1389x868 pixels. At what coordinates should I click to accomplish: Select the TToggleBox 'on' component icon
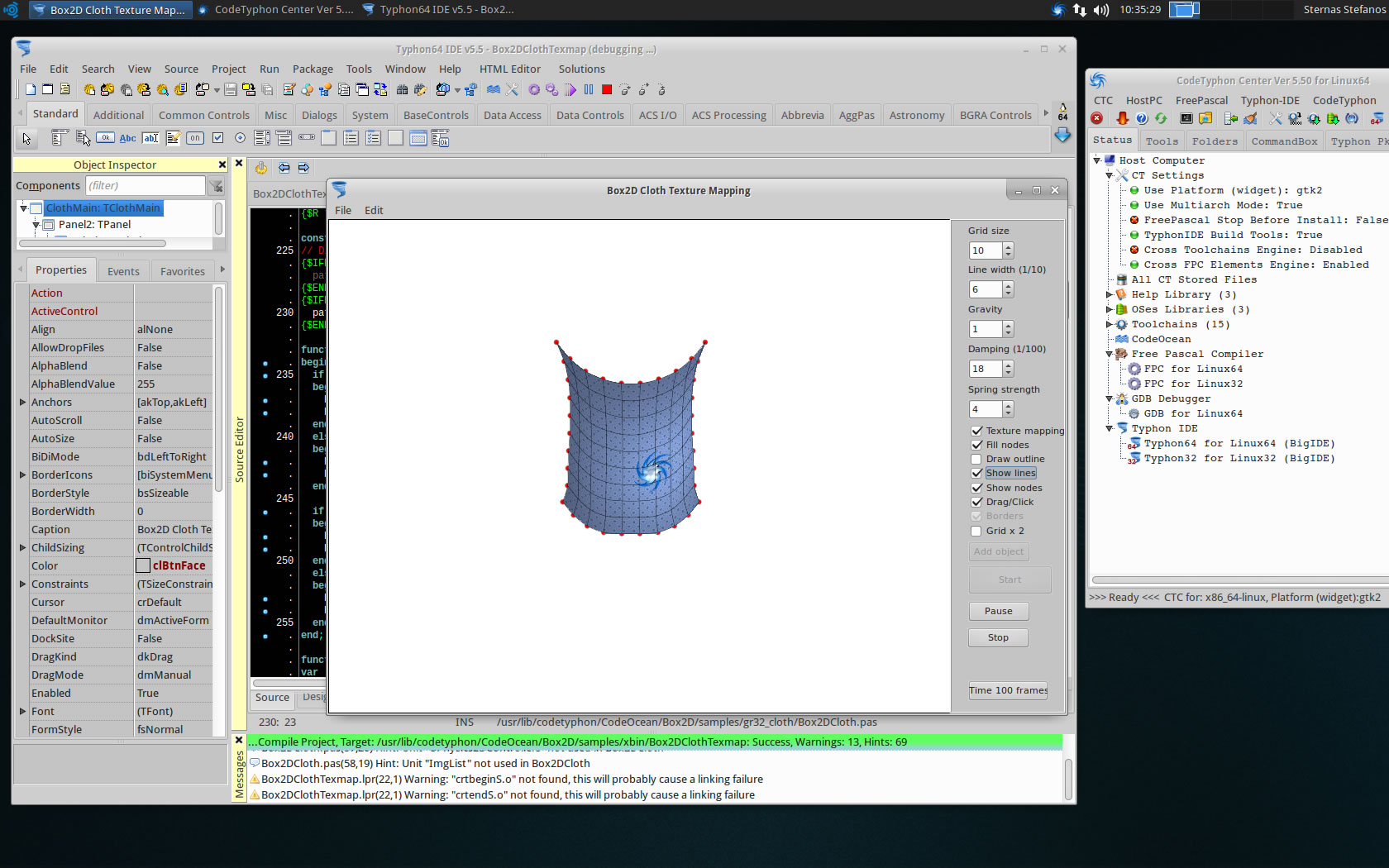point(195,138)
